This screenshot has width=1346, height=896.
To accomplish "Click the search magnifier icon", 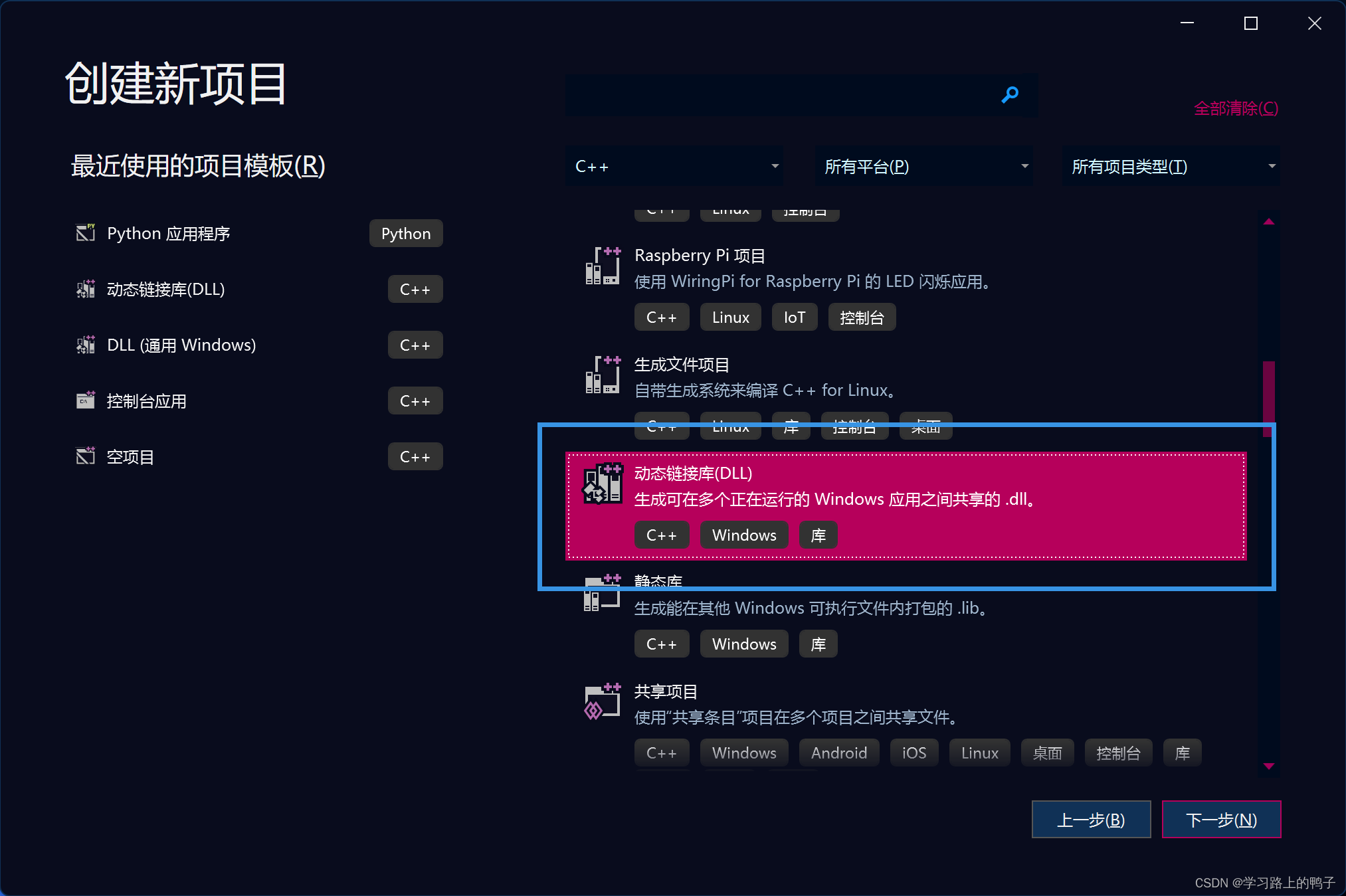I will pos(1010,95).
